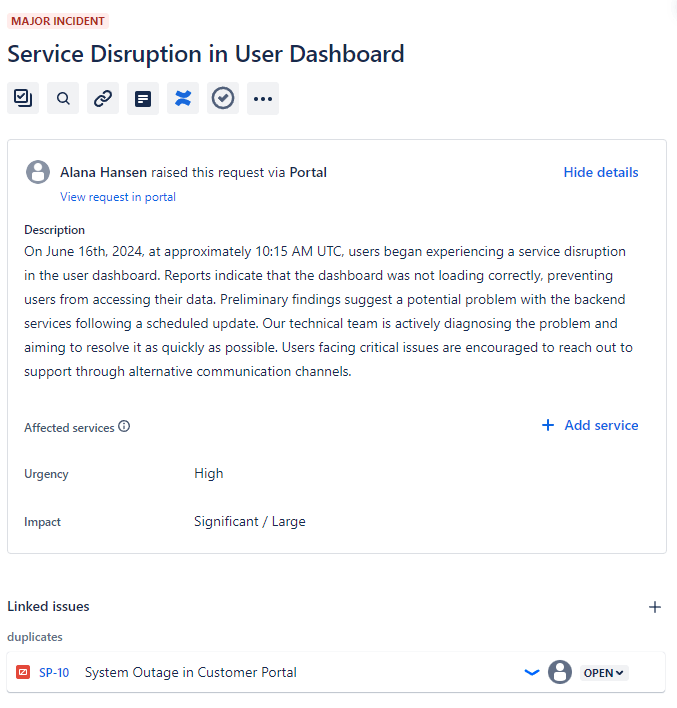Click the Affected services info icon
The image size is (677, 708).
124,426
